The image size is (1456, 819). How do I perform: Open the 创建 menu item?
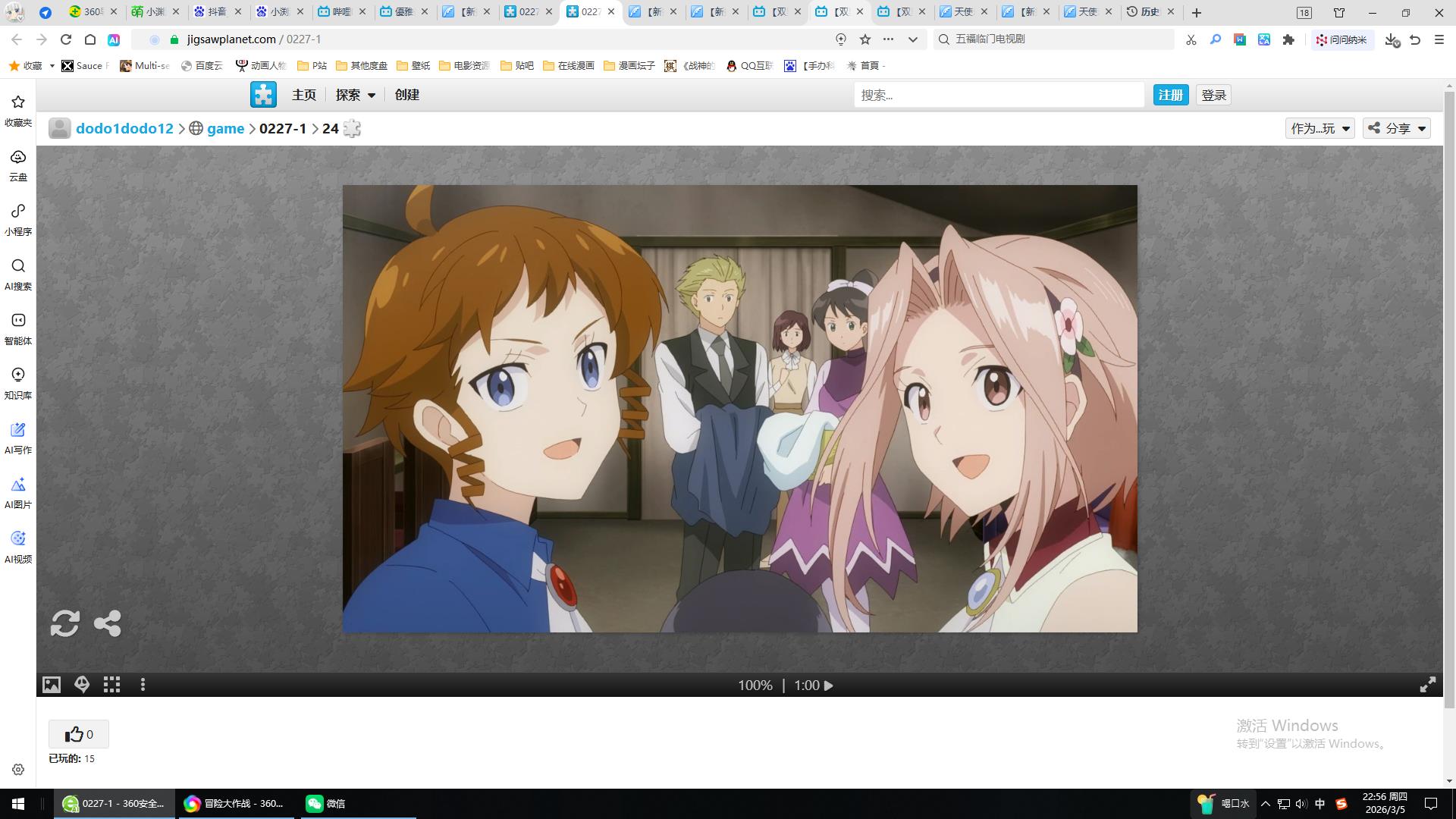(x=406, y=95)
